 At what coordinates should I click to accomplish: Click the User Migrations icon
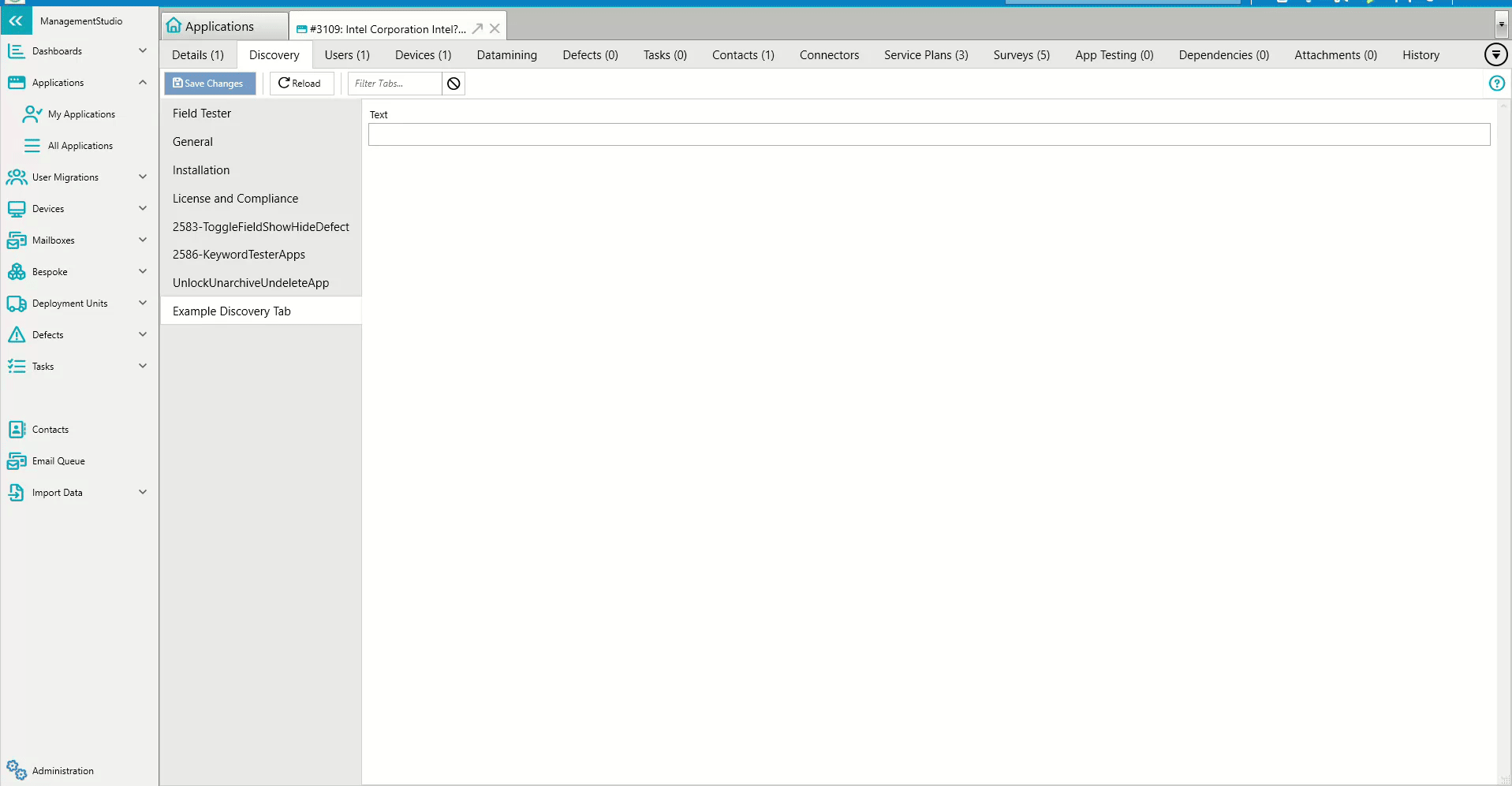pos(16,177)
